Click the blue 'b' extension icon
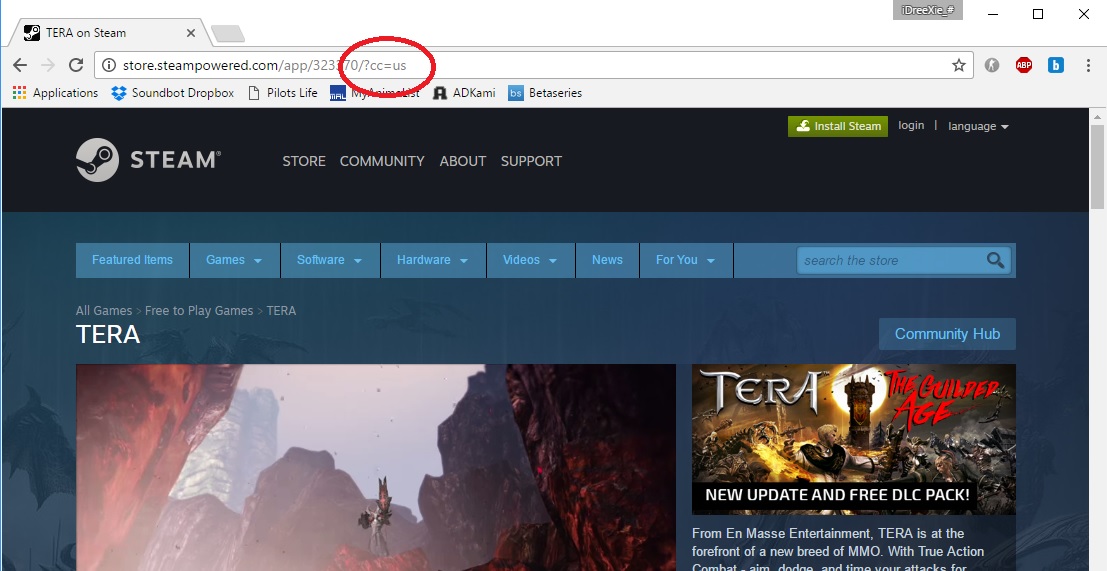Image resolution: width=1107 pixels, height=571 pixels. [1055, 66]
